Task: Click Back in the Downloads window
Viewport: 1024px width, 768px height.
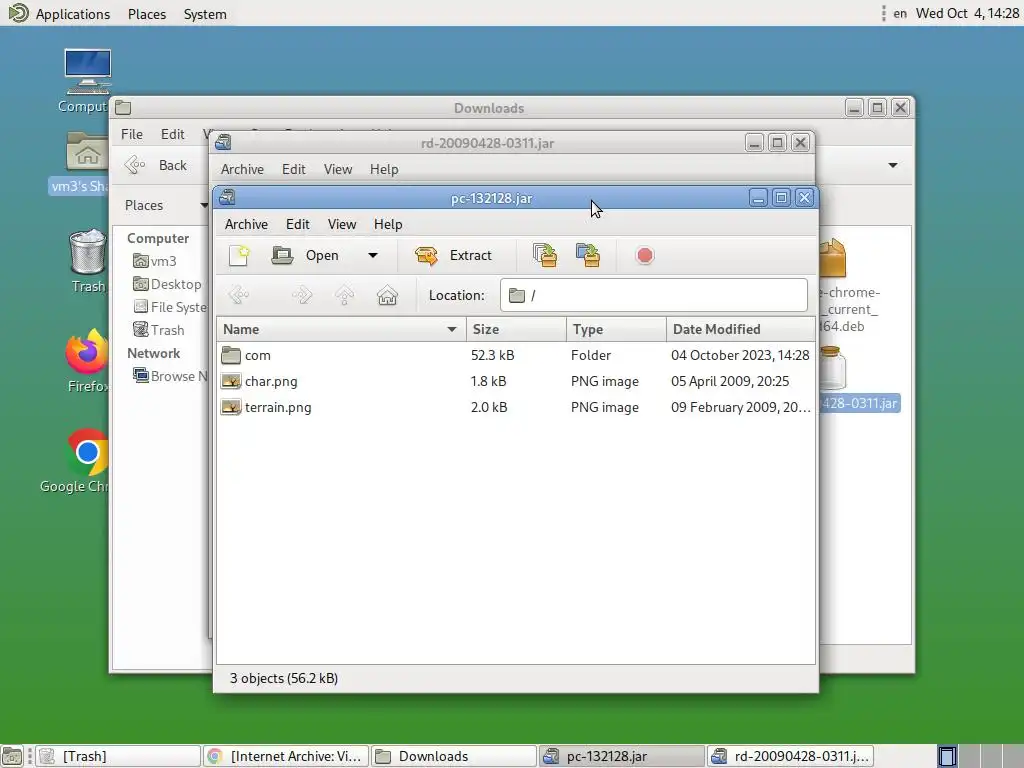Action: pos(157,165)
